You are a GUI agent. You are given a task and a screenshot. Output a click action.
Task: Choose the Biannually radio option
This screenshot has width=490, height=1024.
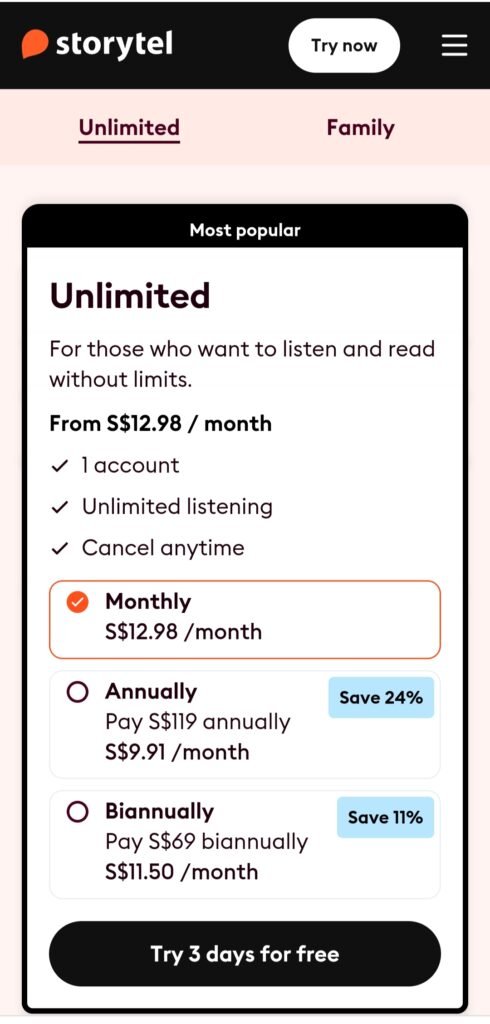[77, 813]
